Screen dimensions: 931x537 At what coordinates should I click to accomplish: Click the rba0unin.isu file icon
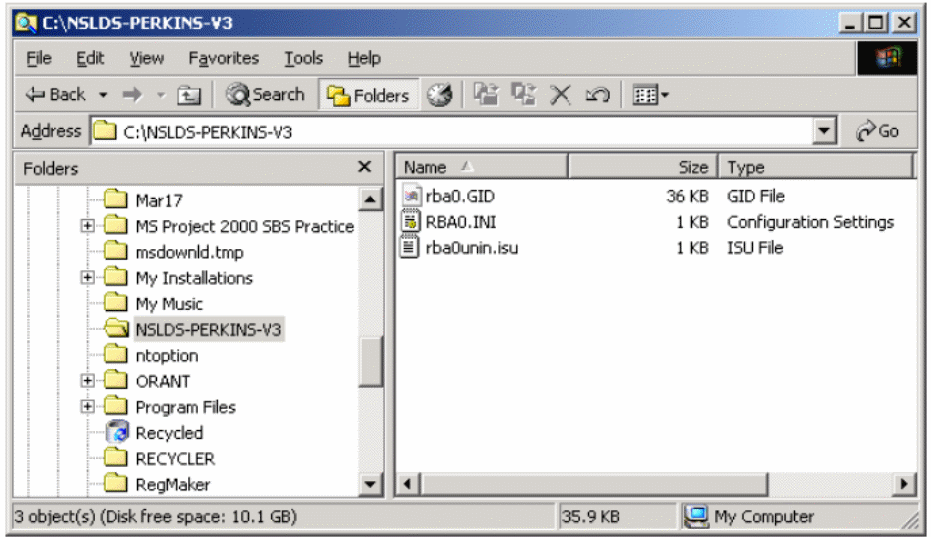410,247
